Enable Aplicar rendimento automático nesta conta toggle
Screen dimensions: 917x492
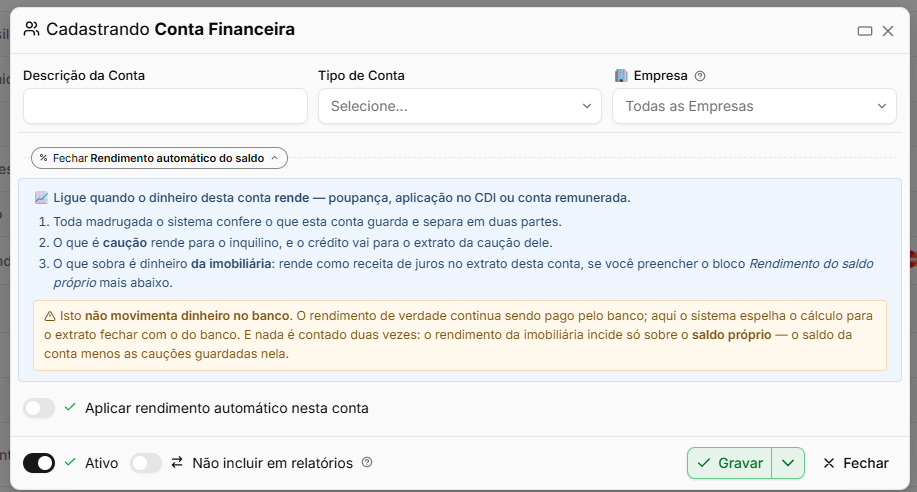[39, 408]
